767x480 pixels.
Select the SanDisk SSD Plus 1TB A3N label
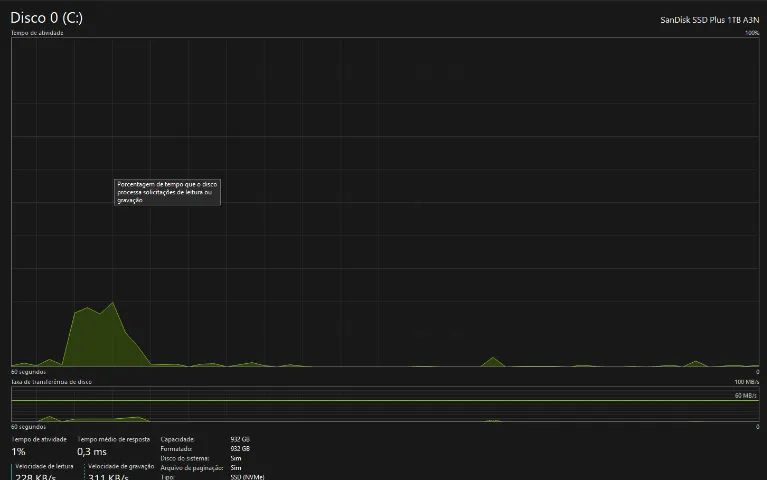[x=709, y=20]
